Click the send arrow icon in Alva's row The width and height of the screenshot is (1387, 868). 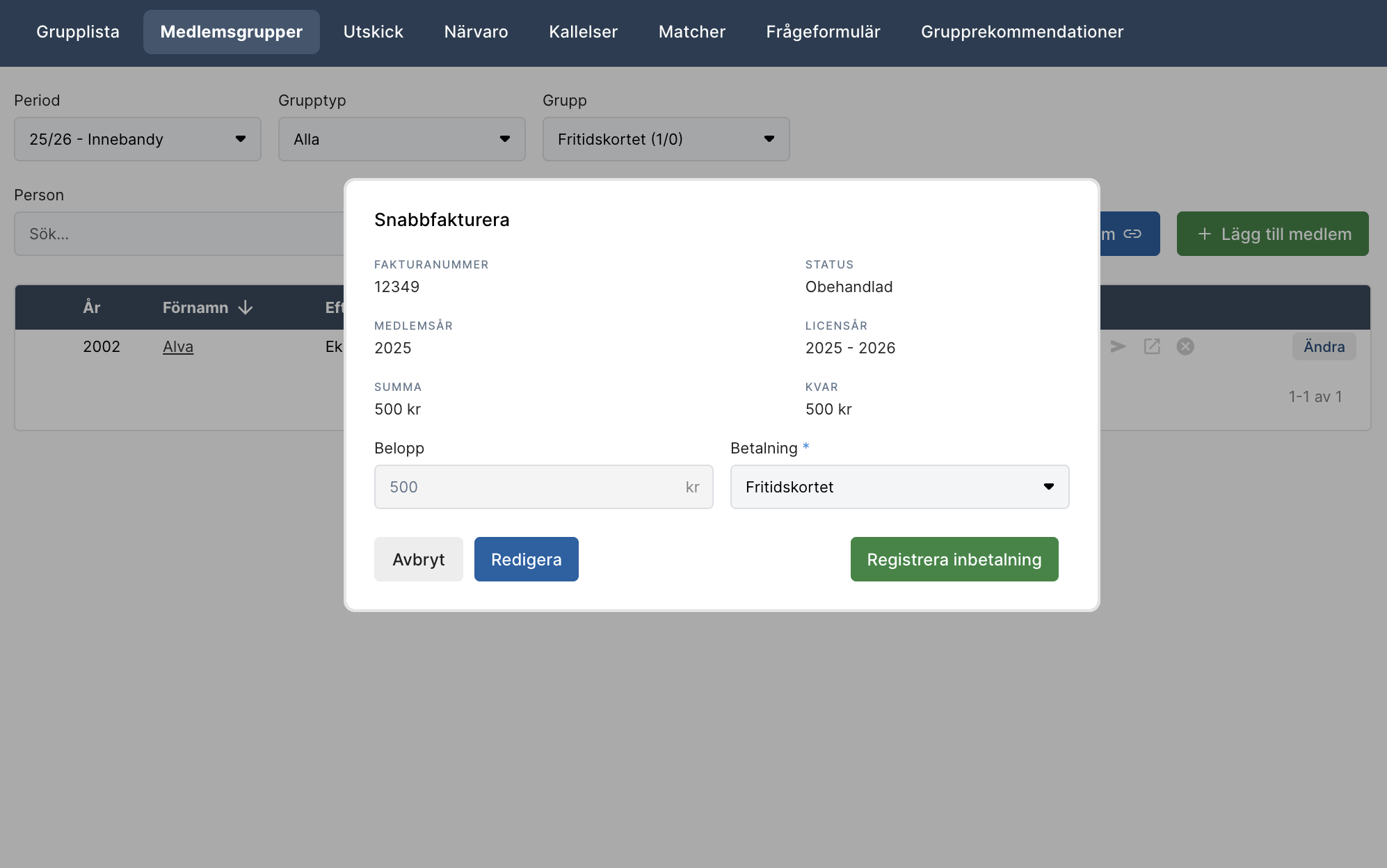1118,346
